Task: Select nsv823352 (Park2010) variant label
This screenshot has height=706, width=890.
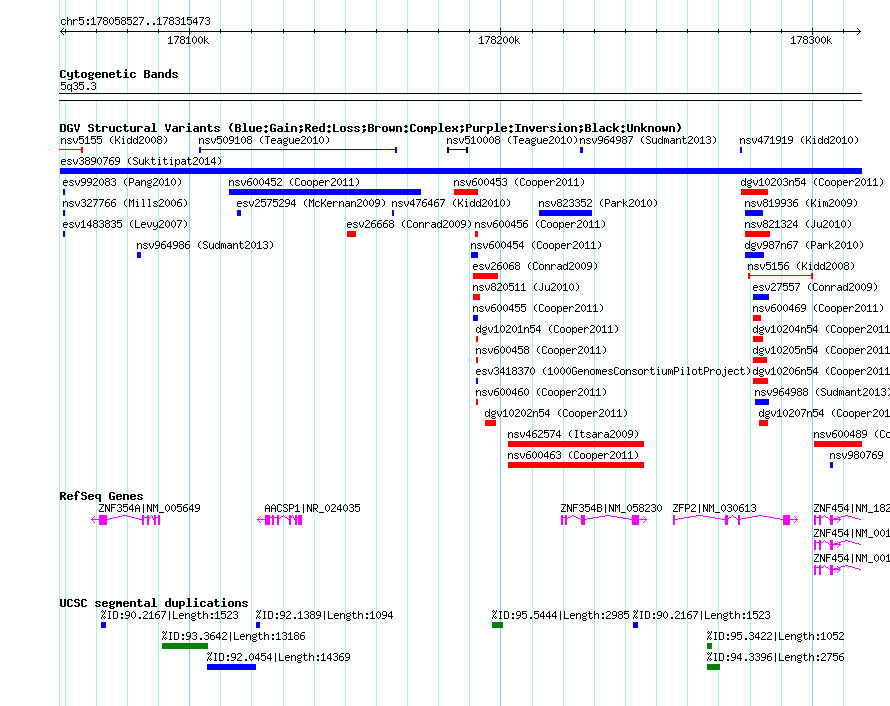Action: click(x=598, y=203)
